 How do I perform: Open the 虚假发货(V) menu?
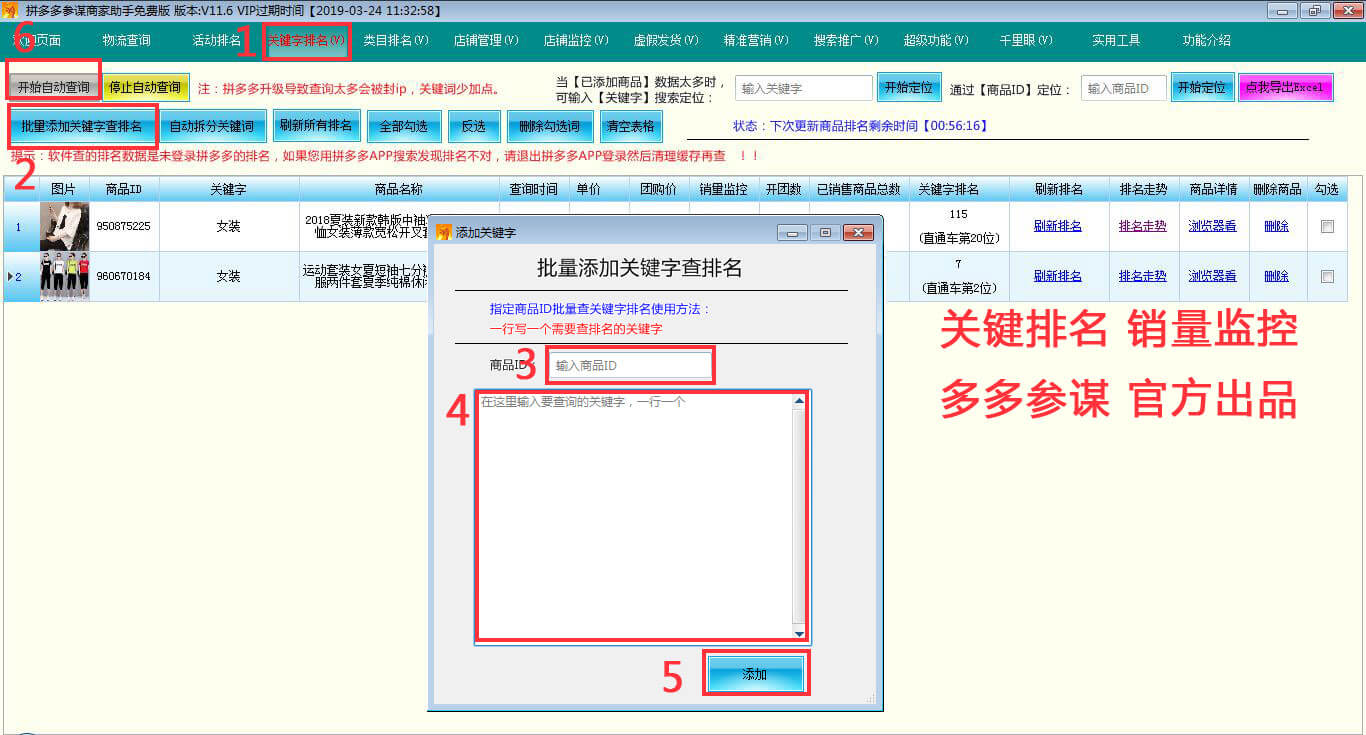[665, 41]
